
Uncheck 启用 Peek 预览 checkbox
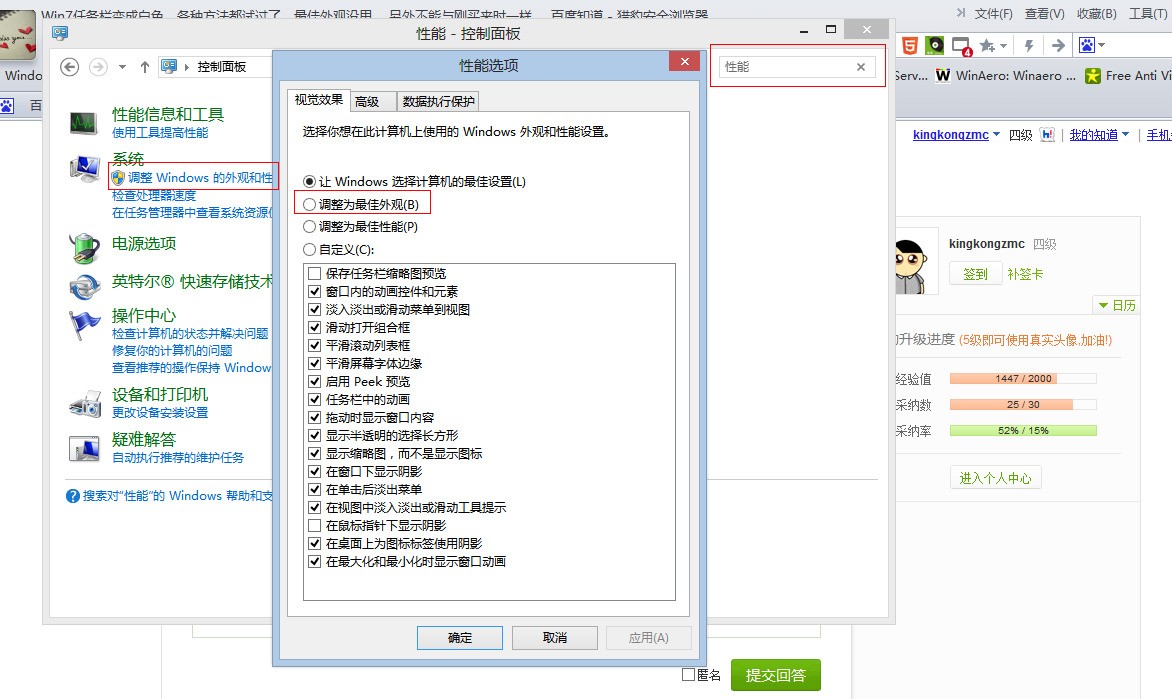[x=315, y=381]
